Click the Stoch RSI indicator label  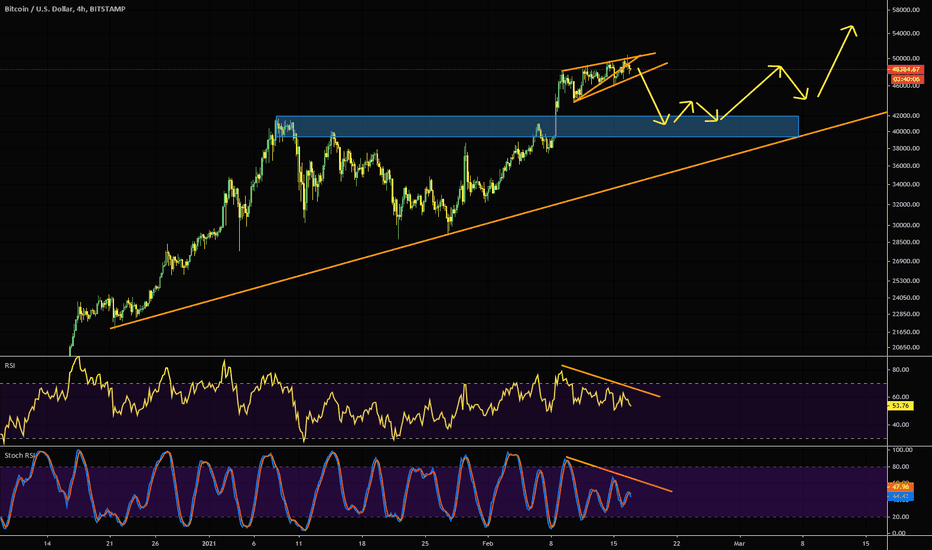pos(20,455)
